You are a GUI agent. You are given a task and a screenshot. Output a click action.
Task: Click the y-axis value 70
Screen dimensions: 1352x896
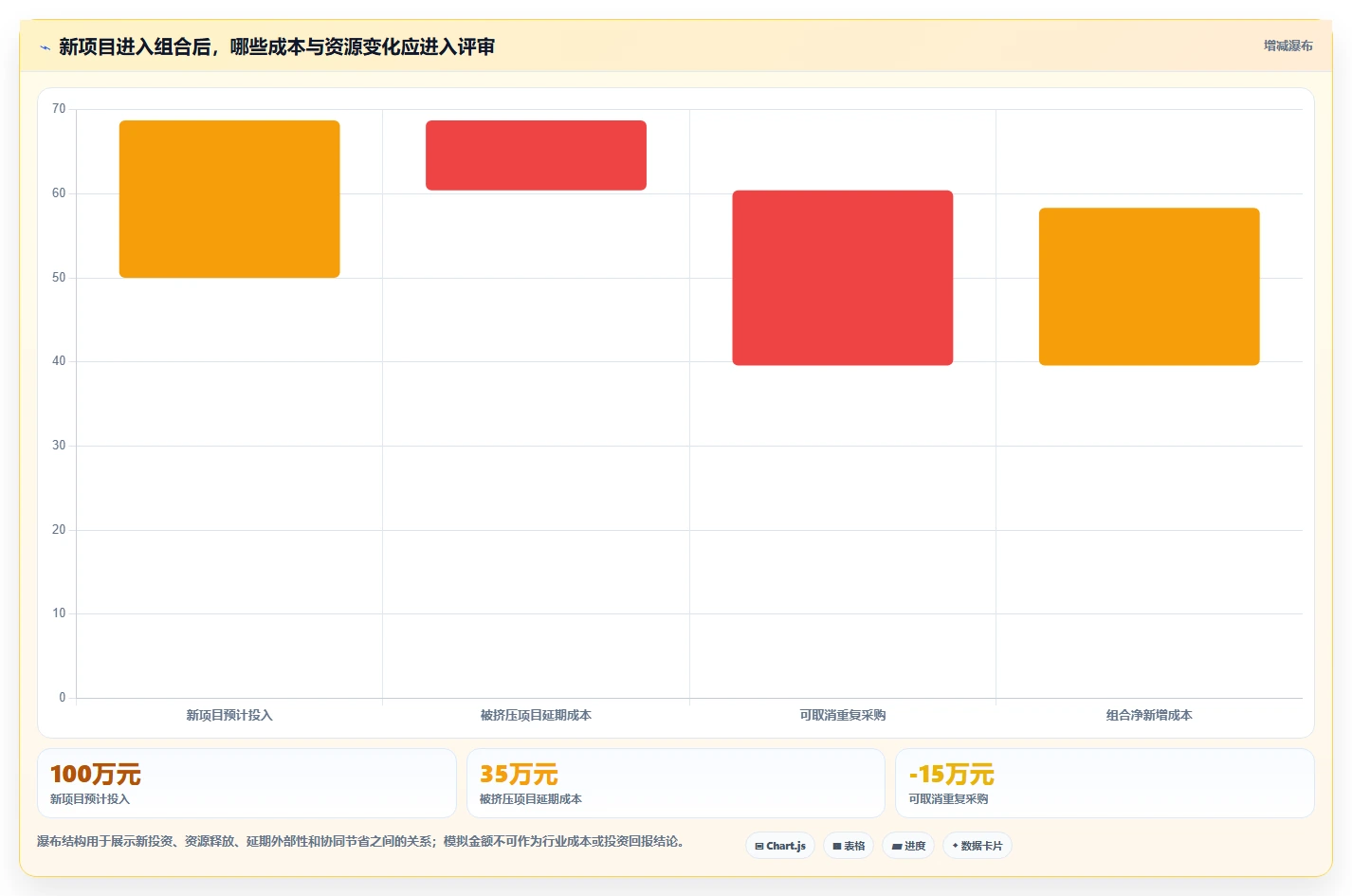coord(59,109)
